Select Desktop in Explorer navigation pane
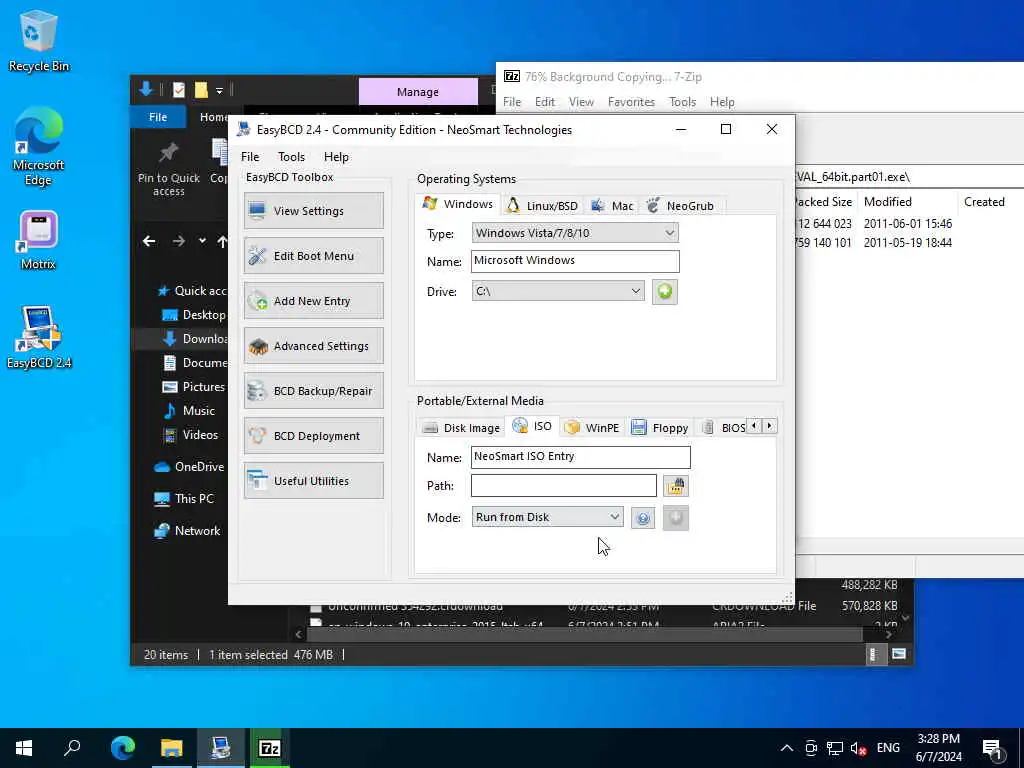The height and width of the screenshot is (768, 1024). (194, 315)
